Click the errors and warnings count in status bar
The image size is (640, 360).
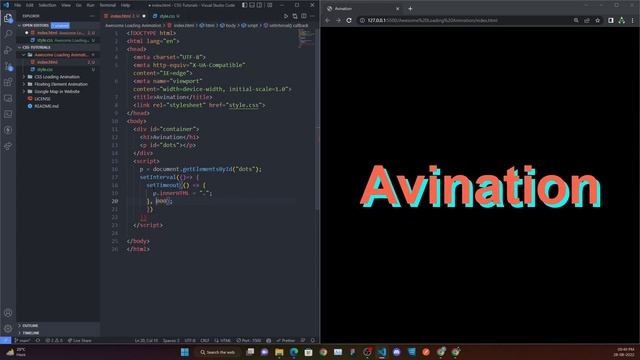point(54,340)
